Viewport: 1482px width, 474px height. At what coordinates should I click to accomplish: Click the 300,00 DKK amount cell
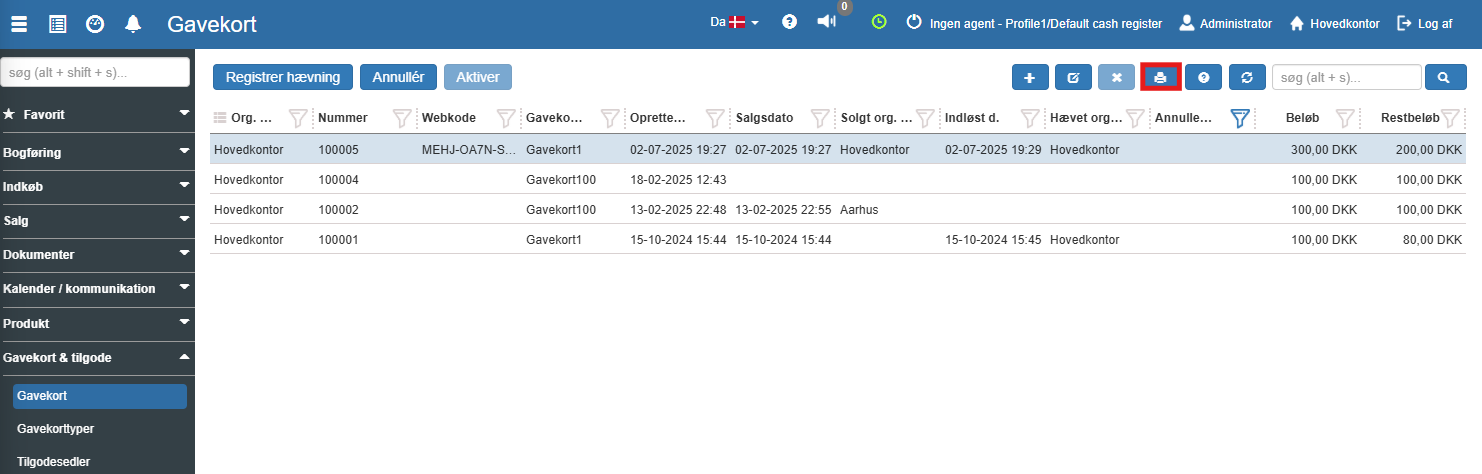(1324, 150)
